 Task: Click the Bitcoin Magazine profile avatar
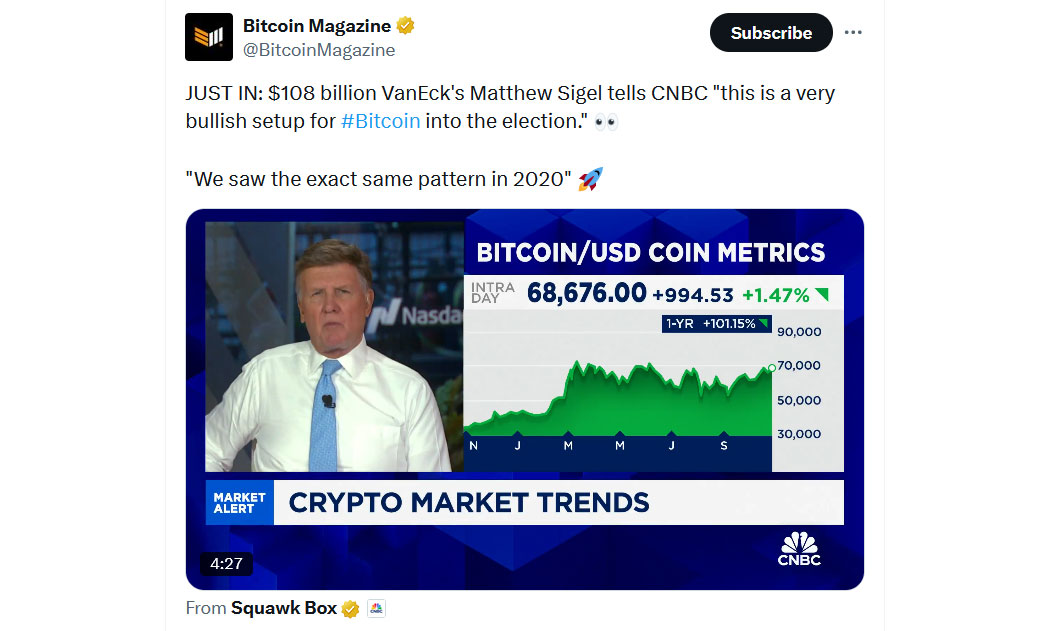coord(209,37)
